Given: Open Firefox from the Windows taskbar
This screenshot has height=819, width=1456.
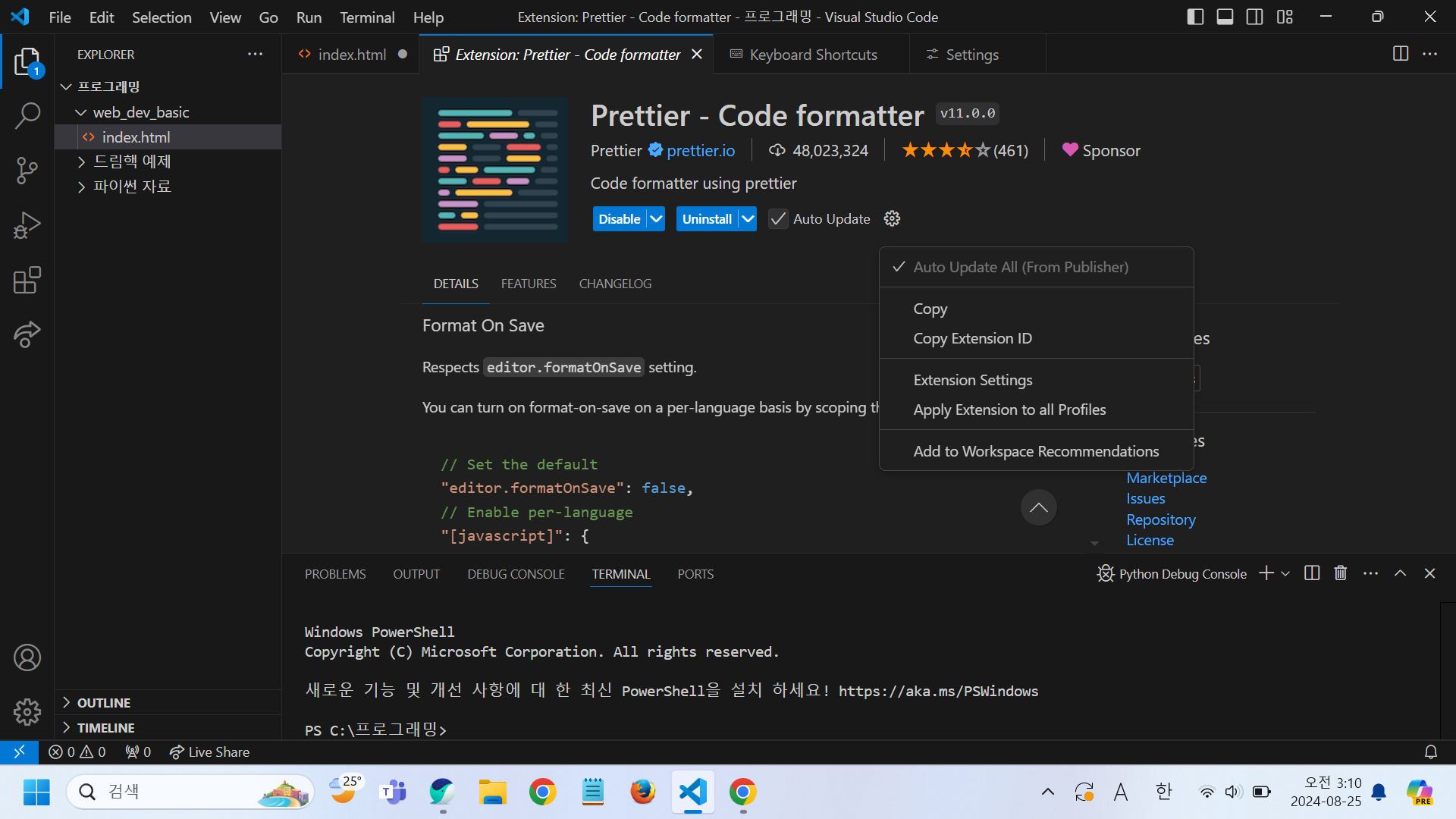Looking at the screenshot, I should click(x=642, y=792).
